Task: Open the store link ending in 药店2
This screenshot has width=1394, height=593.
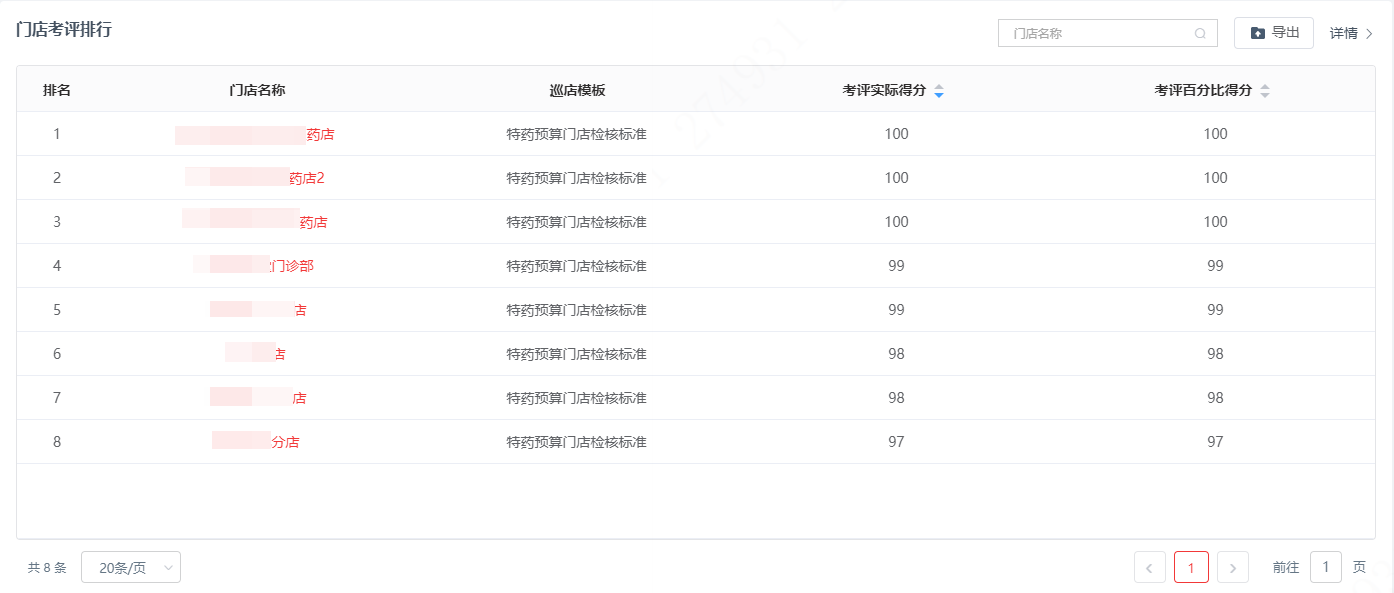Action: 256,179
